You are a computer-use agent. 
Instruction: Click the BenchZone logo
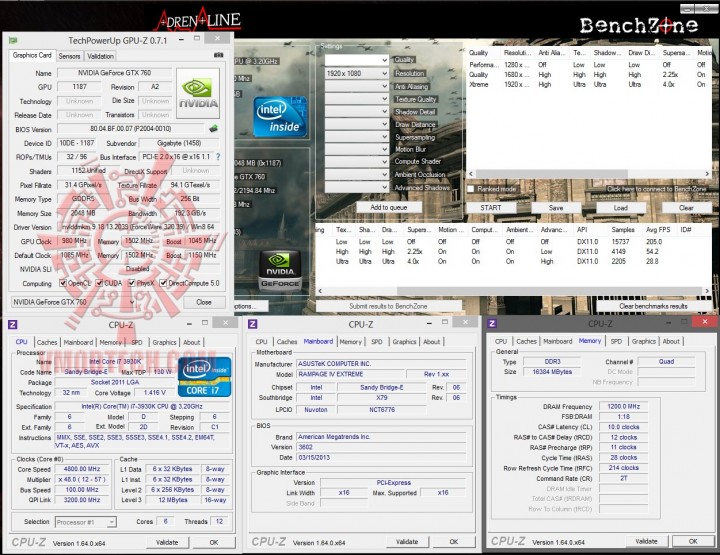coord(639,25)
